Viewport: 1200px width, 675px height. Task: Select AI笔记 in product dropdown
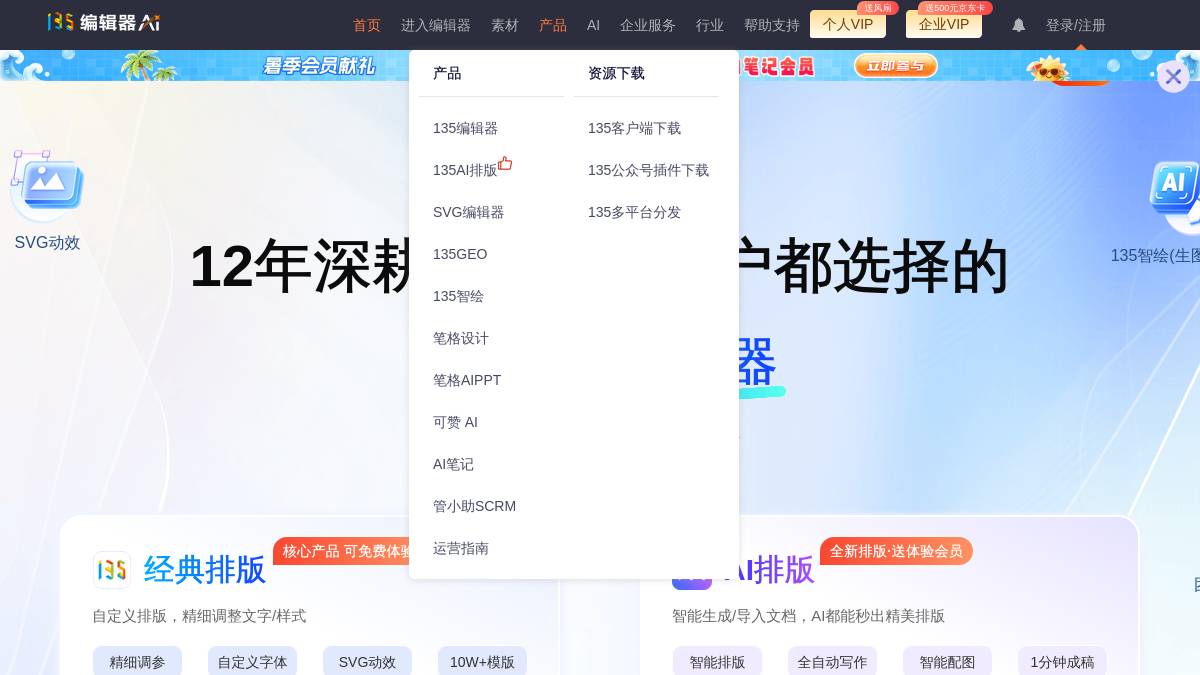(453, 464)
